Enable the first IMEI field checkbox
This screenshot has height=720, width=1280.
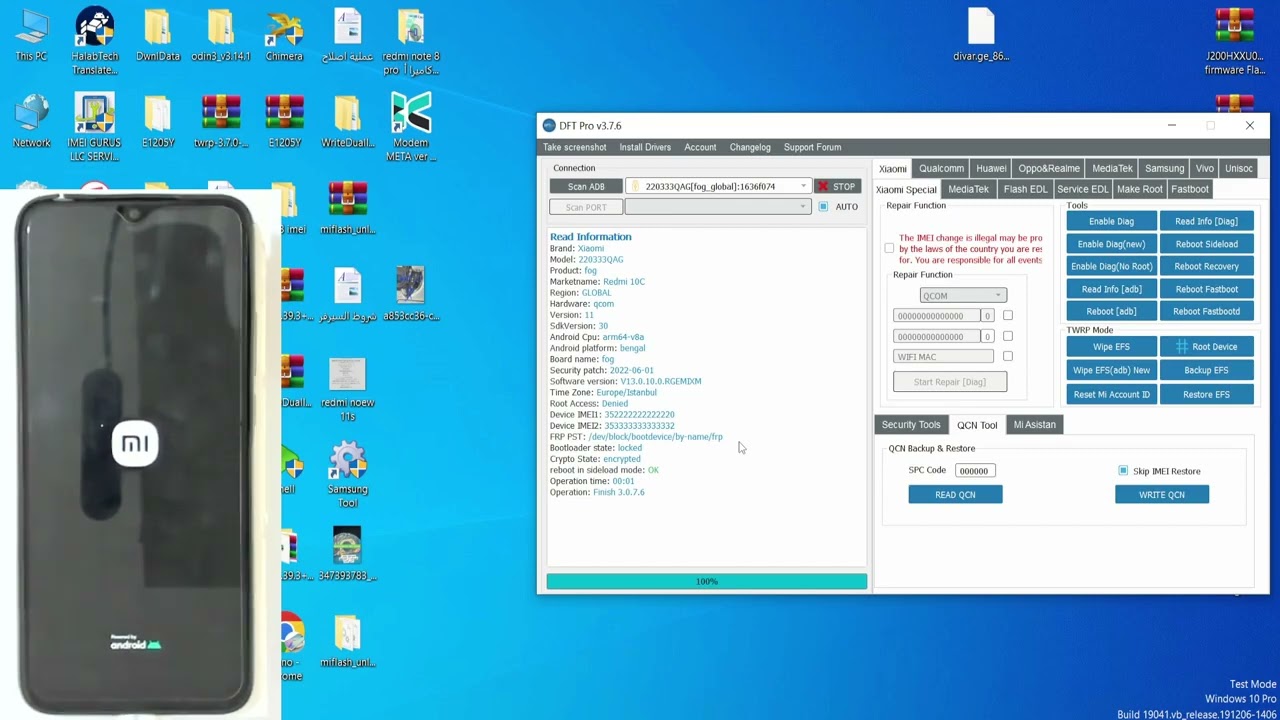tap(1007, 315)
